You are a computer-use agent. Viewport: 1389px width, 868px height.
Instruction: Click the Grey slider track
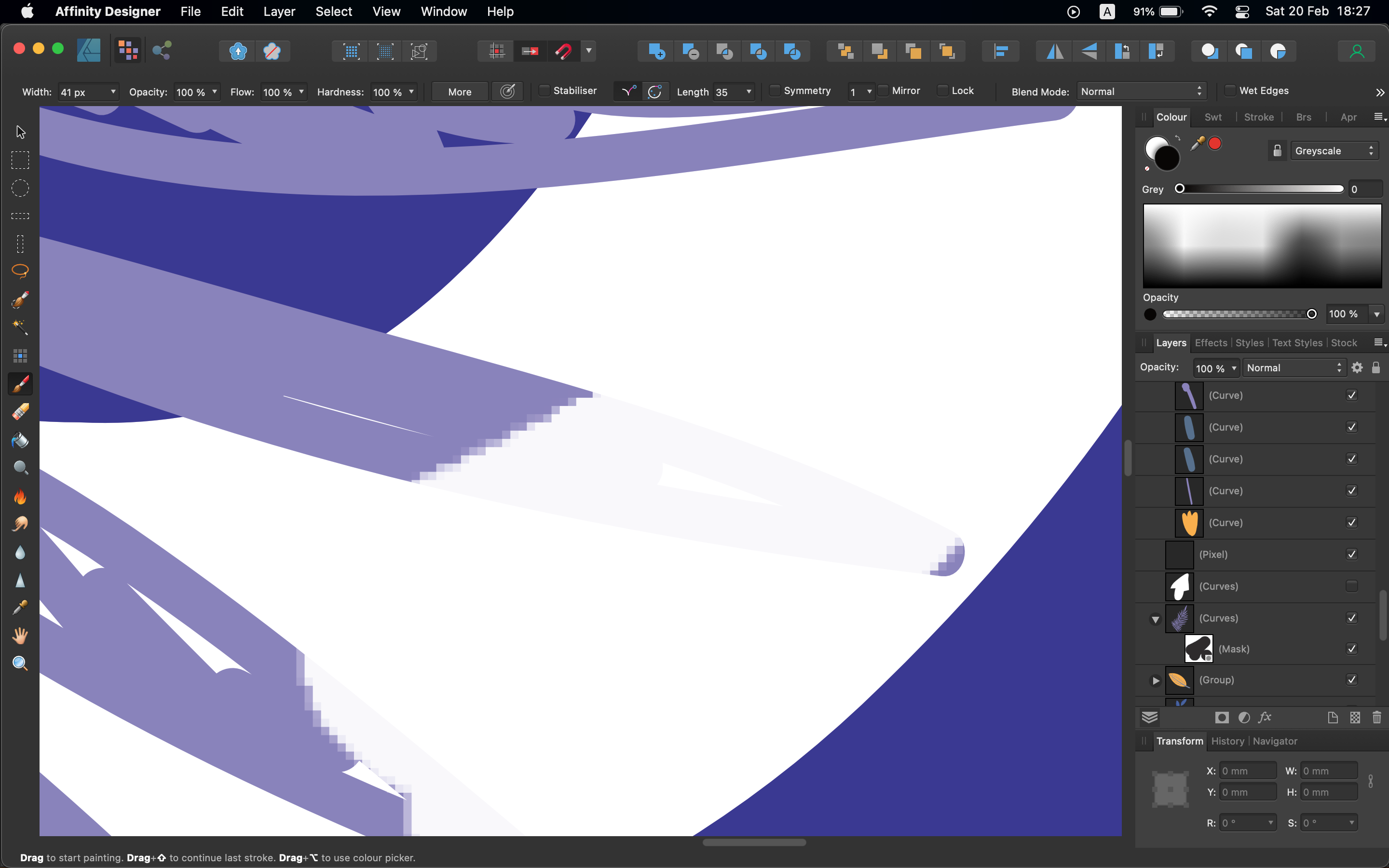(1261, 189)
